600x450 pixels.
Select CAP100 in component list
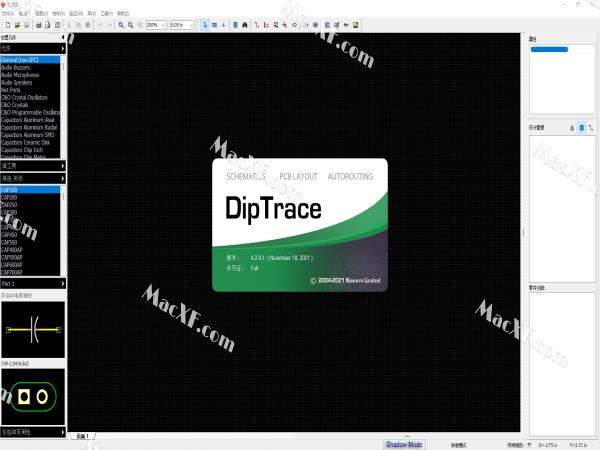pos(30,190)
